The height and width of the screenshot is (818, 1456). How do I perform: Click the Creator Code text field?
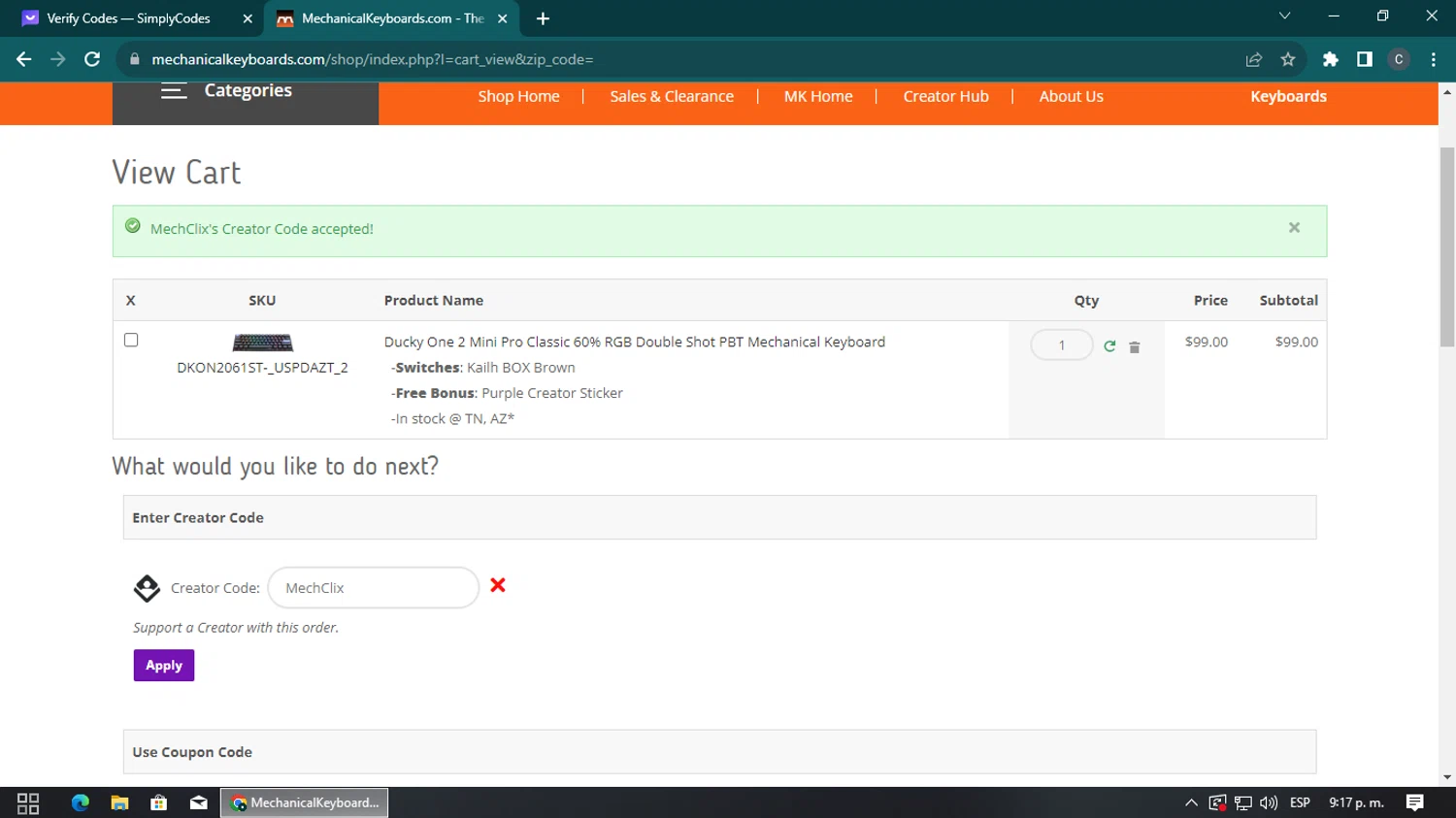point(374,588)
